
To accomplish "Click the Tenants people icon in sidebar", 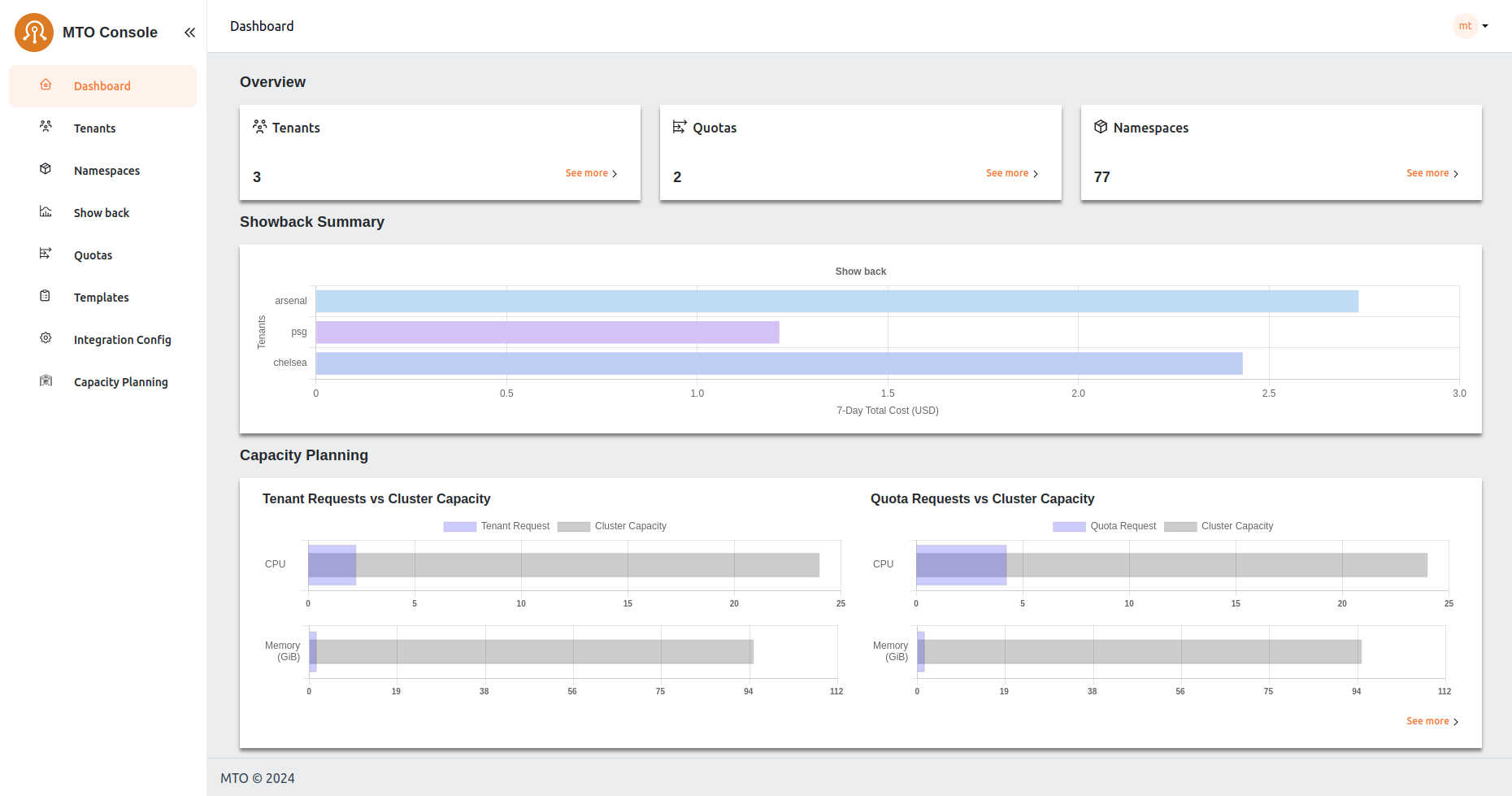I will (x=46, y=127).
